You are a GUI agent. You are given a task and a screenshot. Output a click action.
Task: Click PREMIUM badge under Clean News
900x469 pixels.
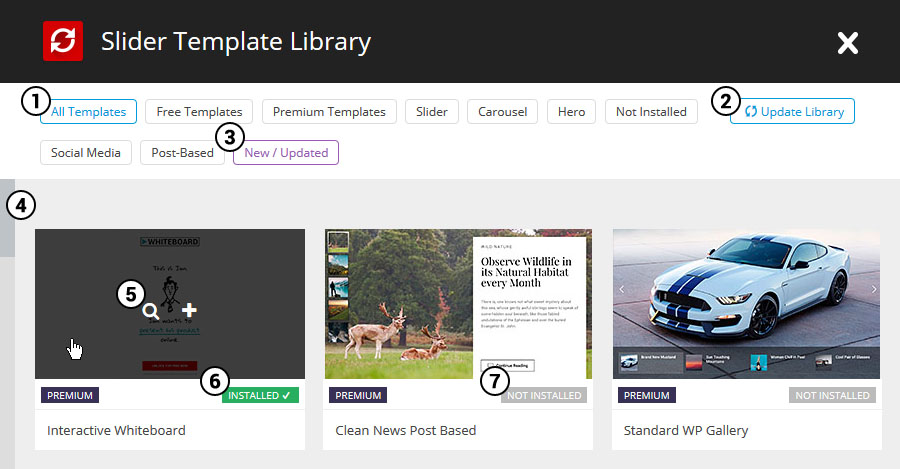(358, 396)
